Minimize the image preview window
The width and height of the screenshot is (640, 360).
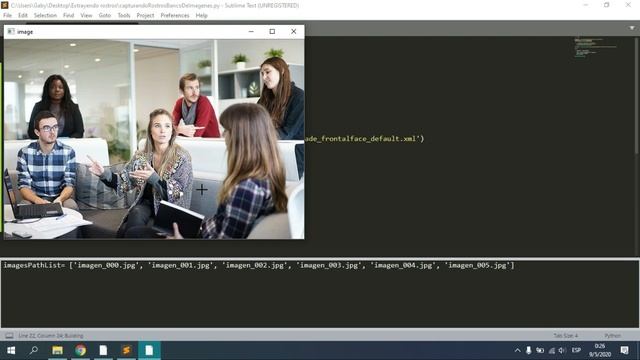pyautogui.click(x=251, y=31)
